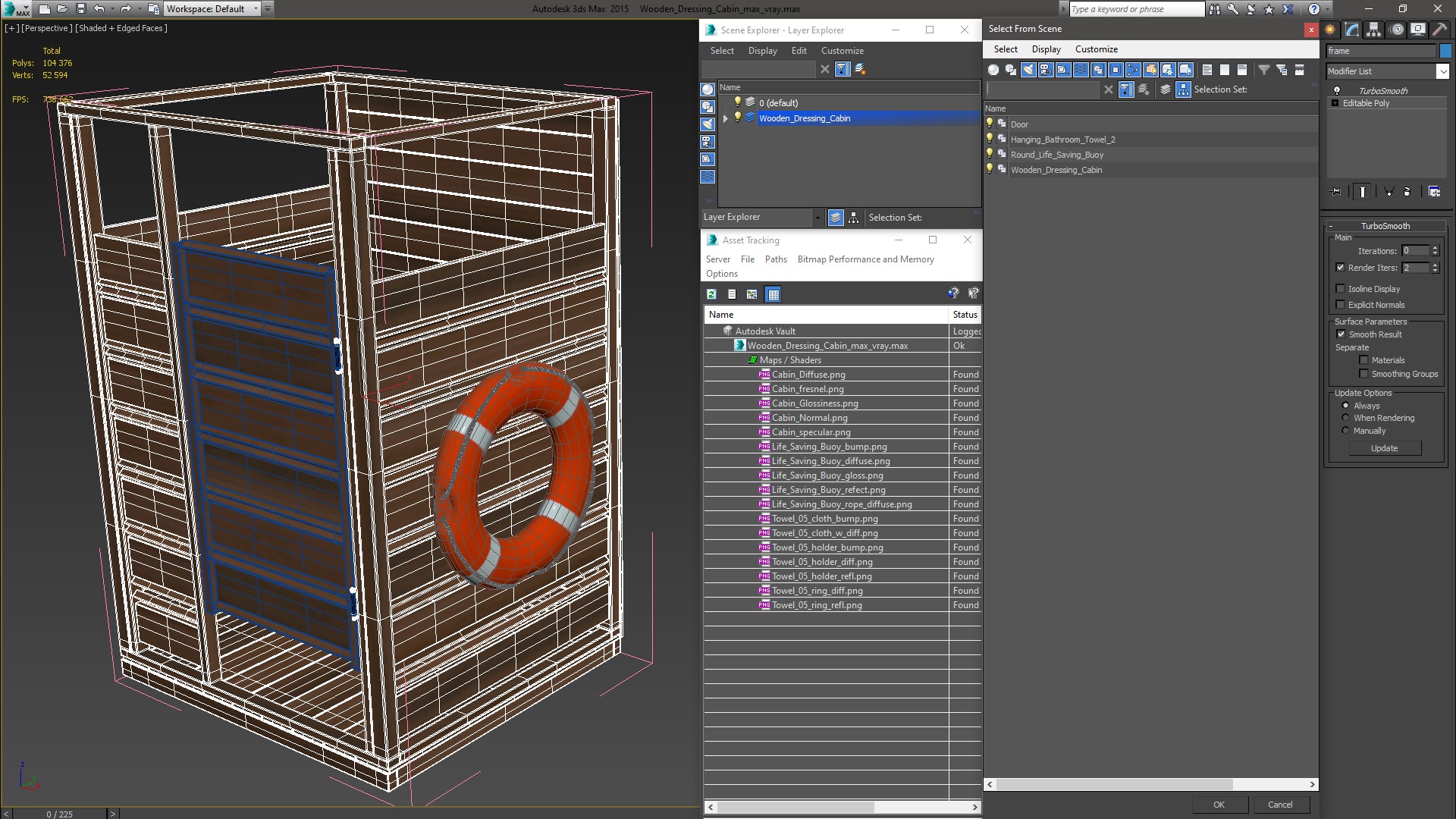Click Undo arrow in main toolbar
The height and width of the screenshot is (819, 1456).
click(x=99, y=9)
